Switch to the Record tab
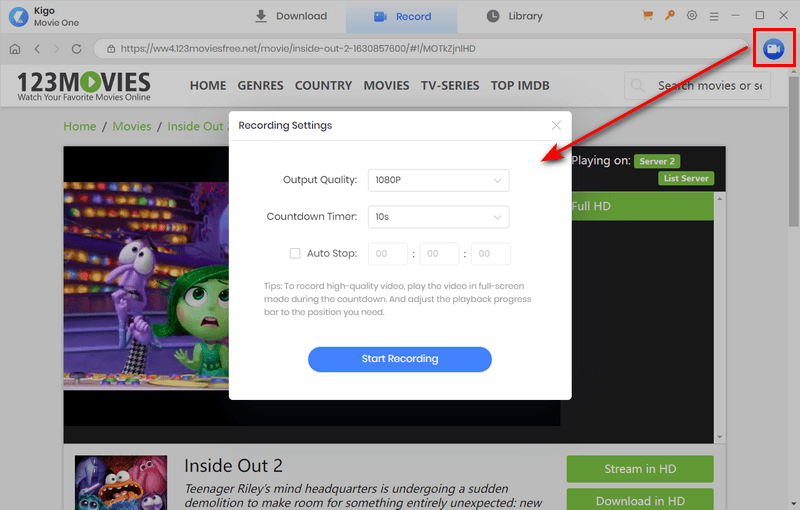This screenshot has width=800, height=510. 402,16
